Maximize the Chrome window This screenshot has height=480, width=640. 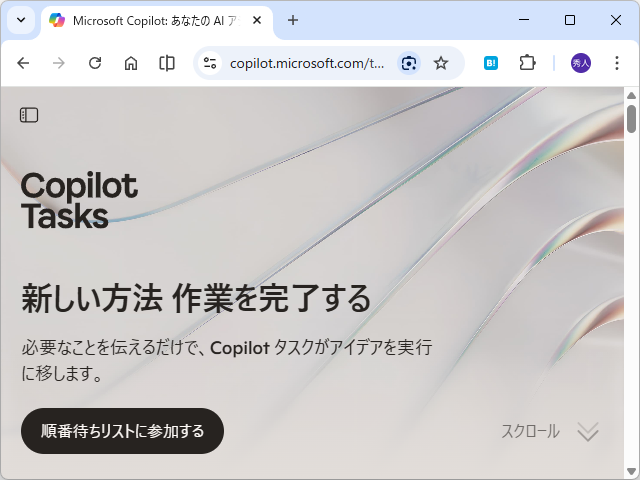point(570,20)
